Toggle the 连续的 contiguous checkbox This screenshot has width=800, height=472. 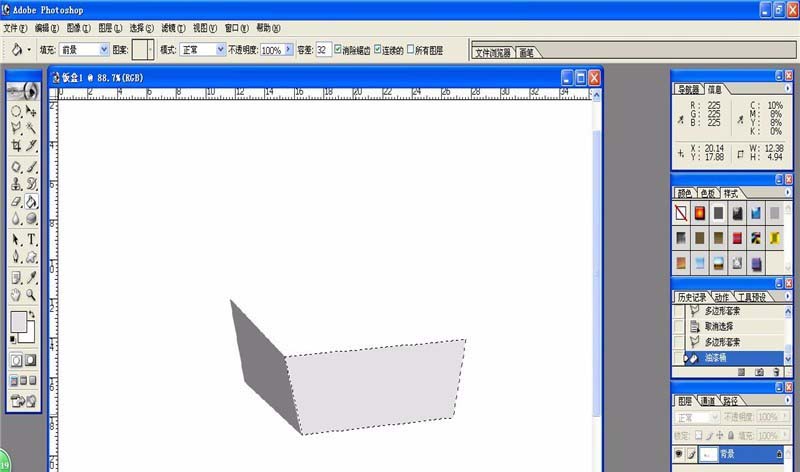(378, 49)
